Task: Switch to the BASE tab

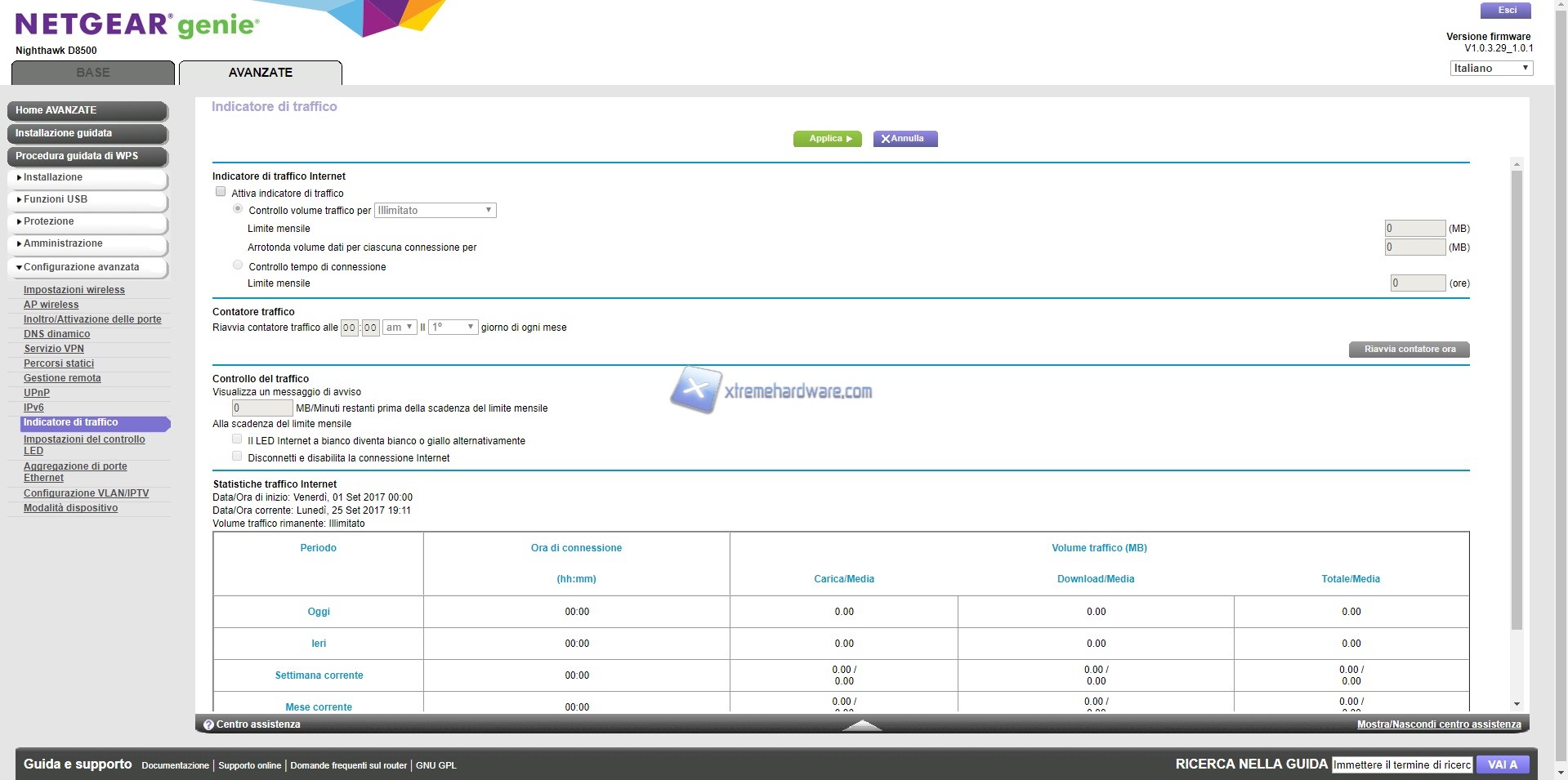Action: click(x=93, y=73)
